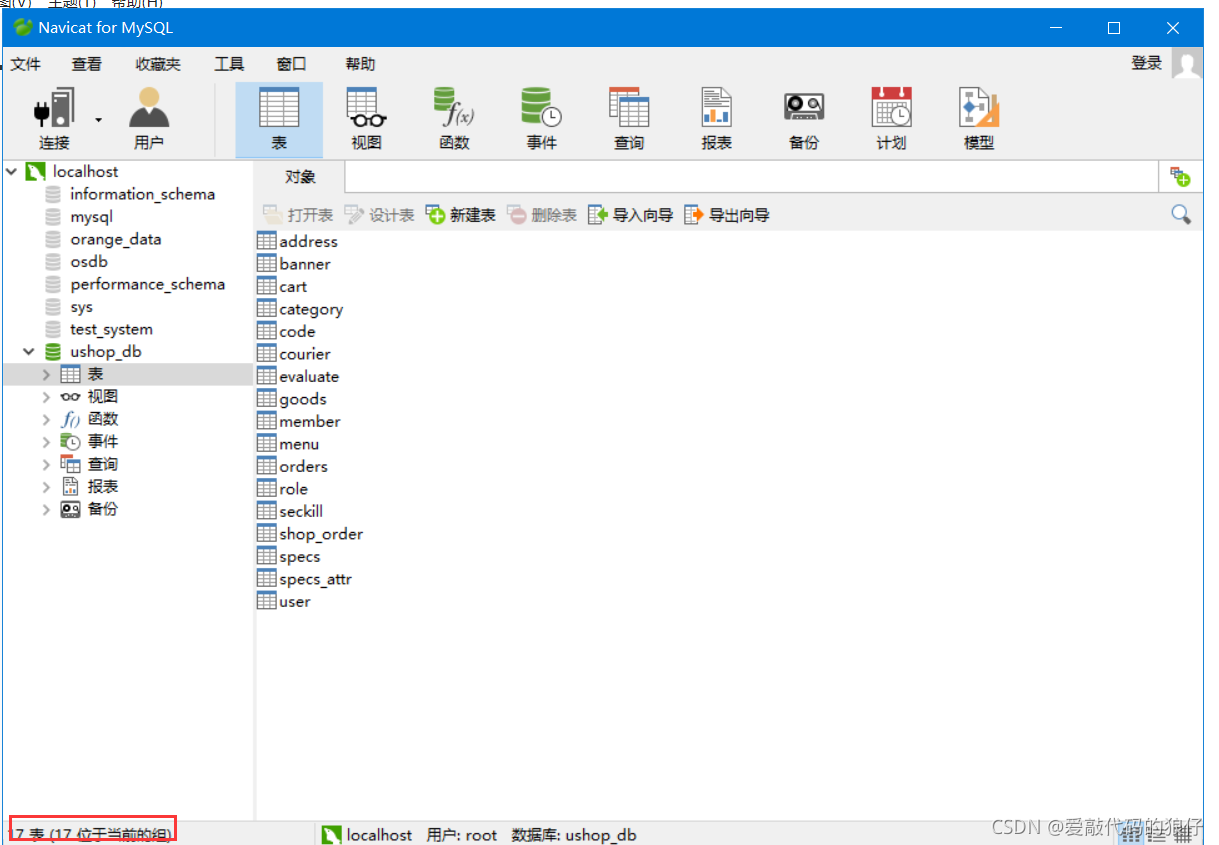Screen dimensions: 1219x845
Task: Click the new object tab plus icon
Action: pyautogui.click(x=1181, y=177)
